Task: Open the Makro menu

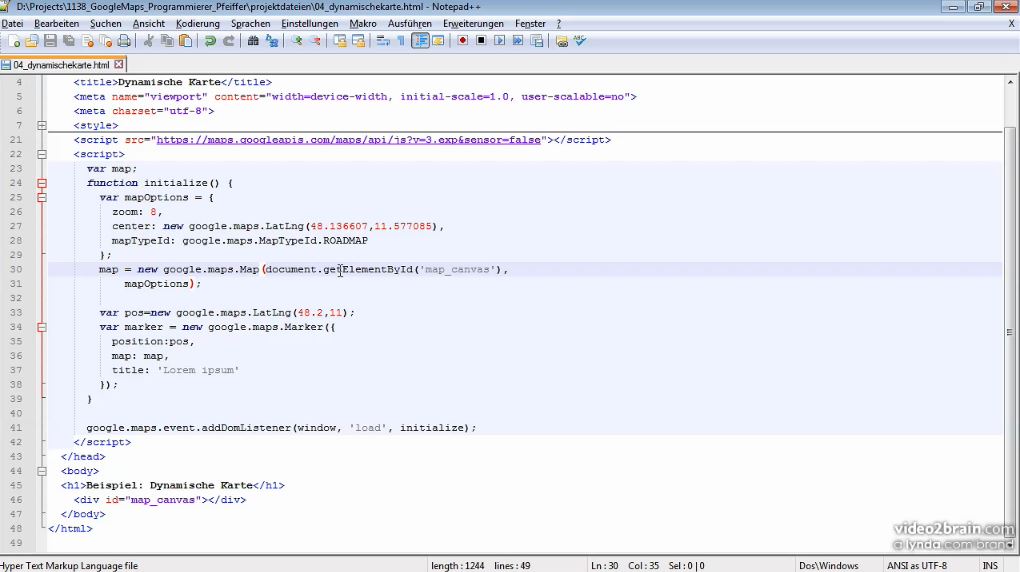Action: tap(363, 23)
